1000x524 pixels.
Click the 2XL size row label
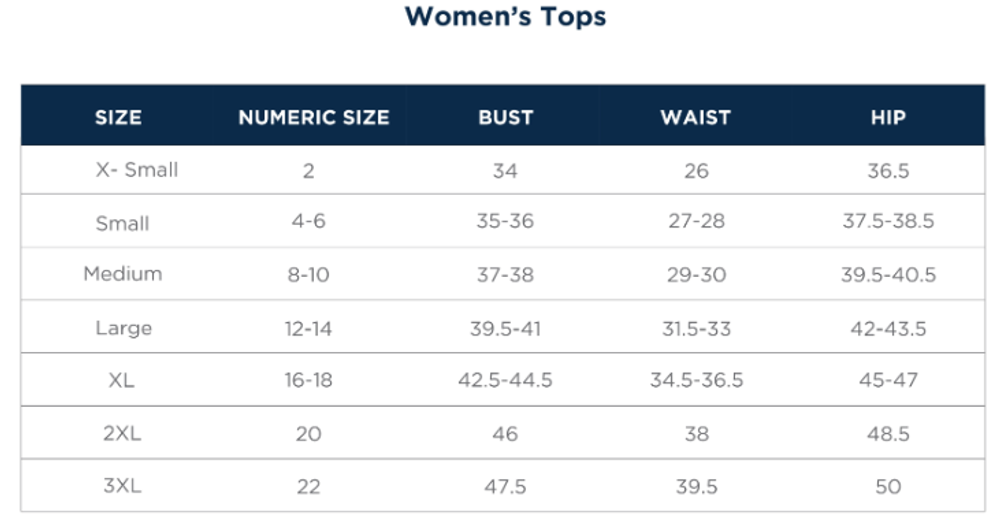[122, 434]
